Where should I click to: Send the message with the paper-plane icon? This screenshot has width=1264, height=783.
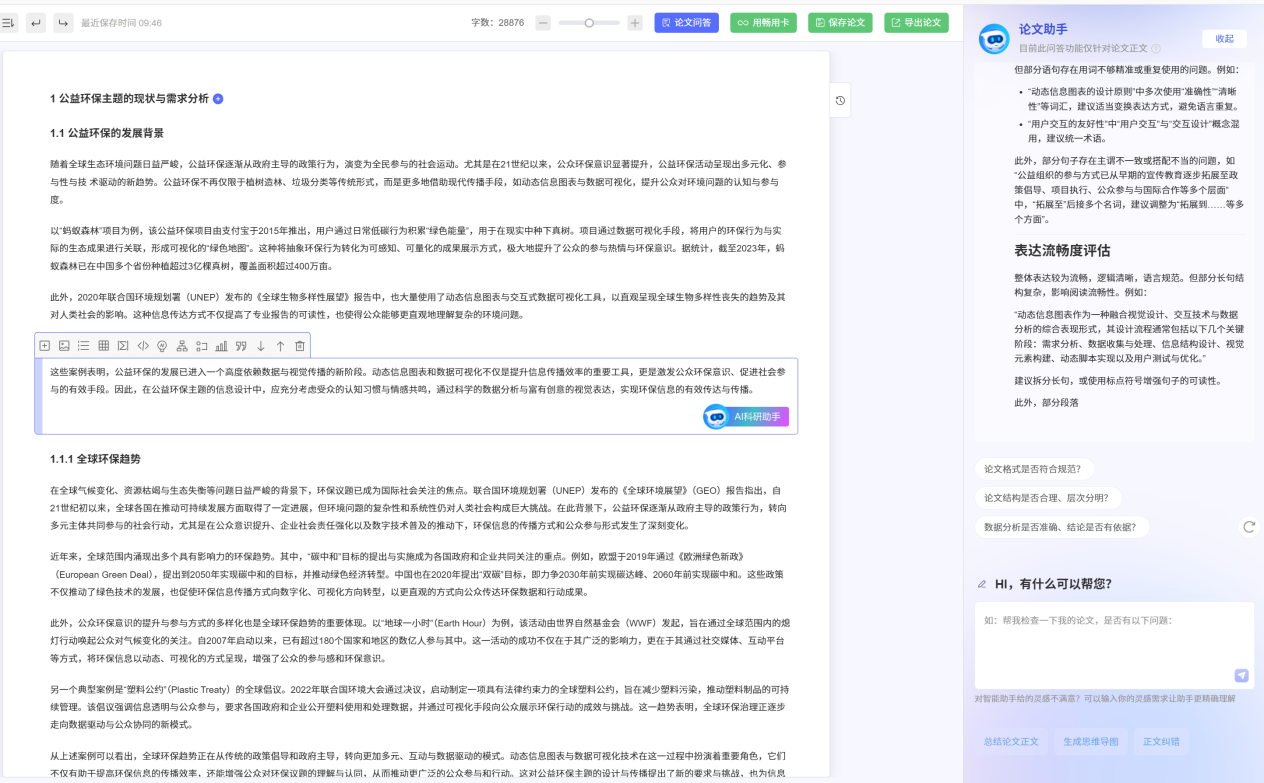click(x=1241, y=675)
